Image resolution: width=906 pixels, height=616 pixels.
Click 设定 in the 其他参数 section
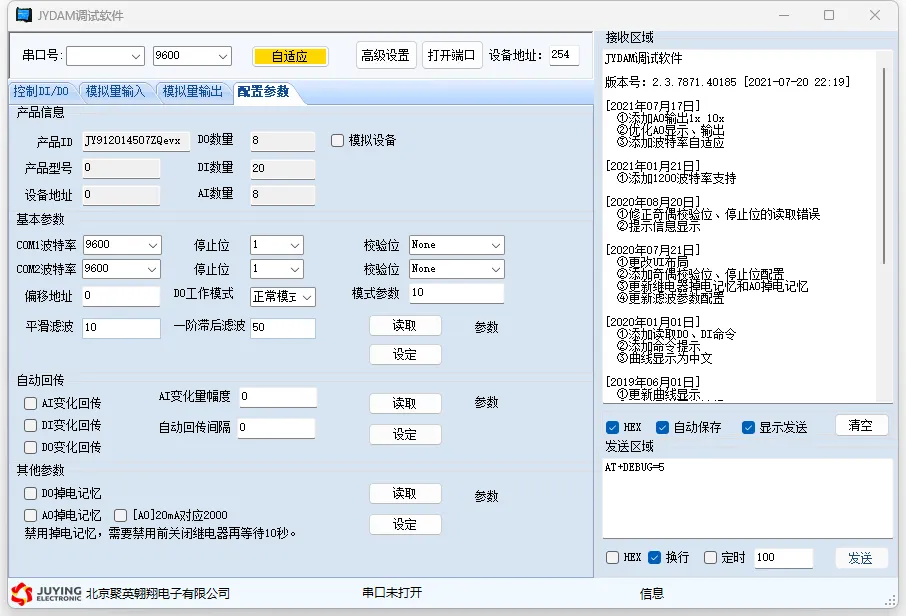405,525
